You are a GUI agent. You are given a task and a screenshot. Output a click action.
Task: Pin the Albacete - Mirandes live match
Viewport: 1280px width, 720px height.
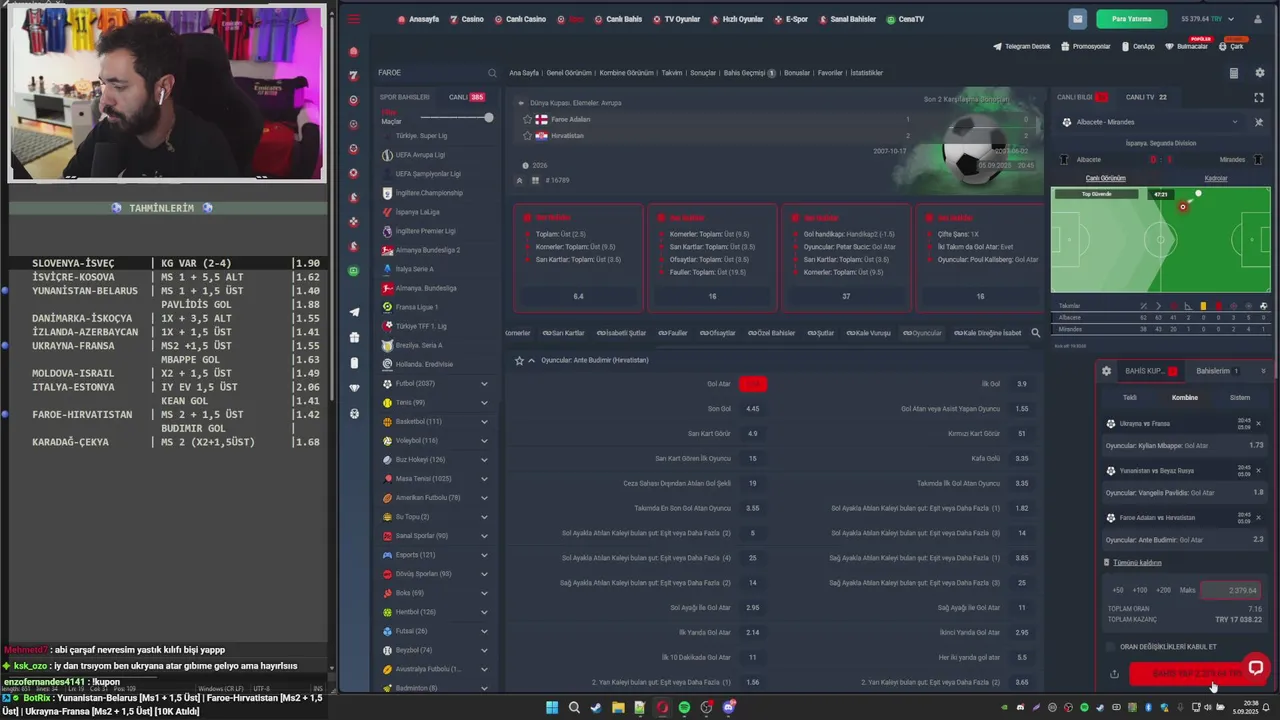(1258, 122)
